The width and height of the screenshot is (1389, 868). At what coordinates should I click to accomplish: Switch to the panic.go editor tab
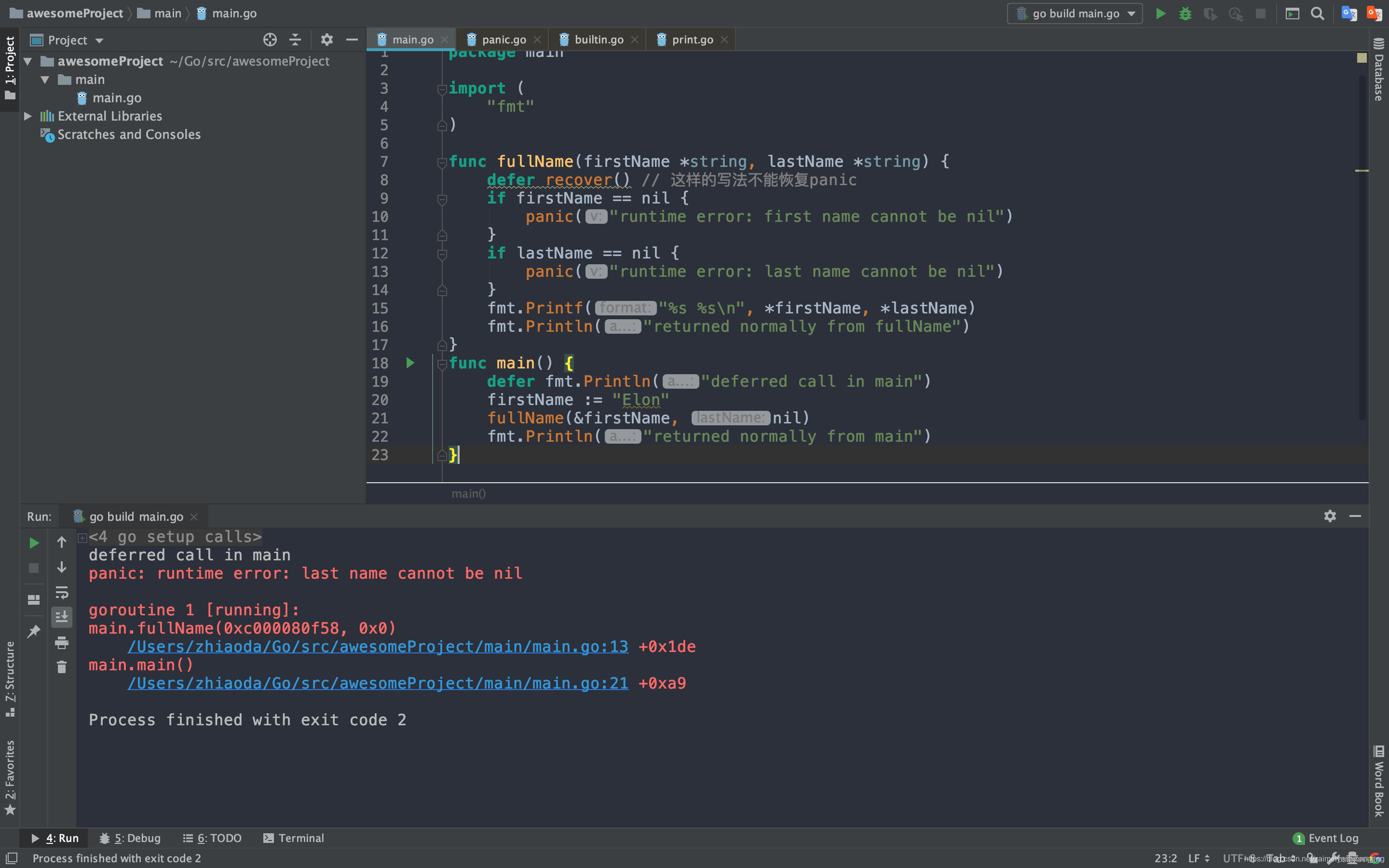(x=504, y=40)
